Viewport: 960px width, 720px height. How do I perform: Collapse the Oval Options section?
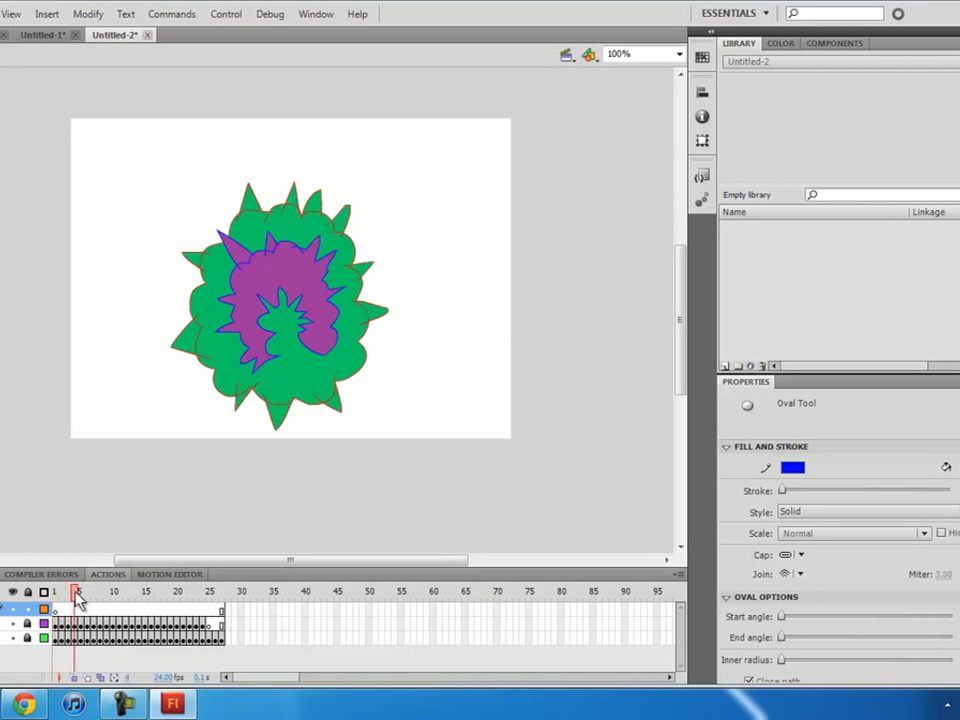(727, 598)
